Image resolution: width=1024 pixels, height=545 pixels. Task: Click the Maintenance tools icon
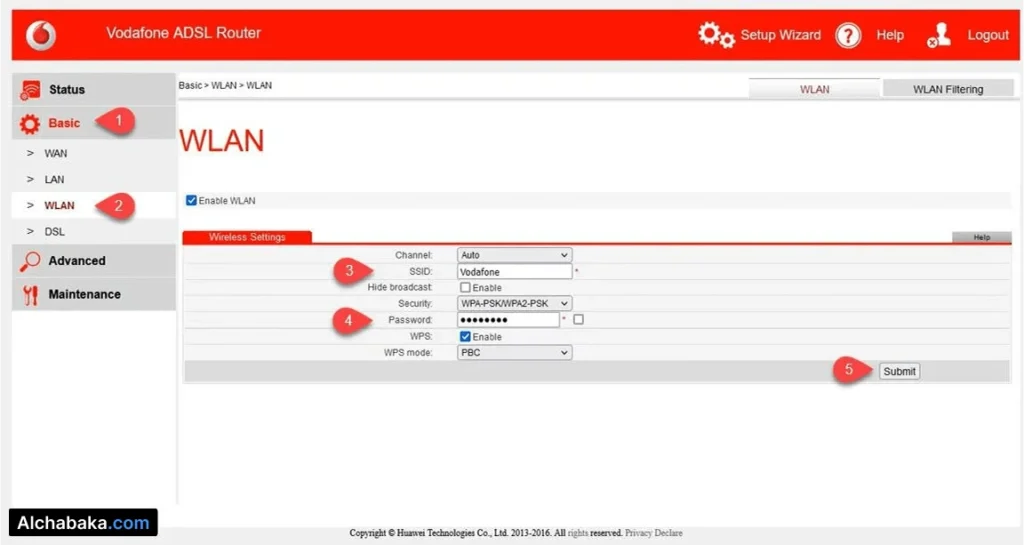[x=29, y=295]
